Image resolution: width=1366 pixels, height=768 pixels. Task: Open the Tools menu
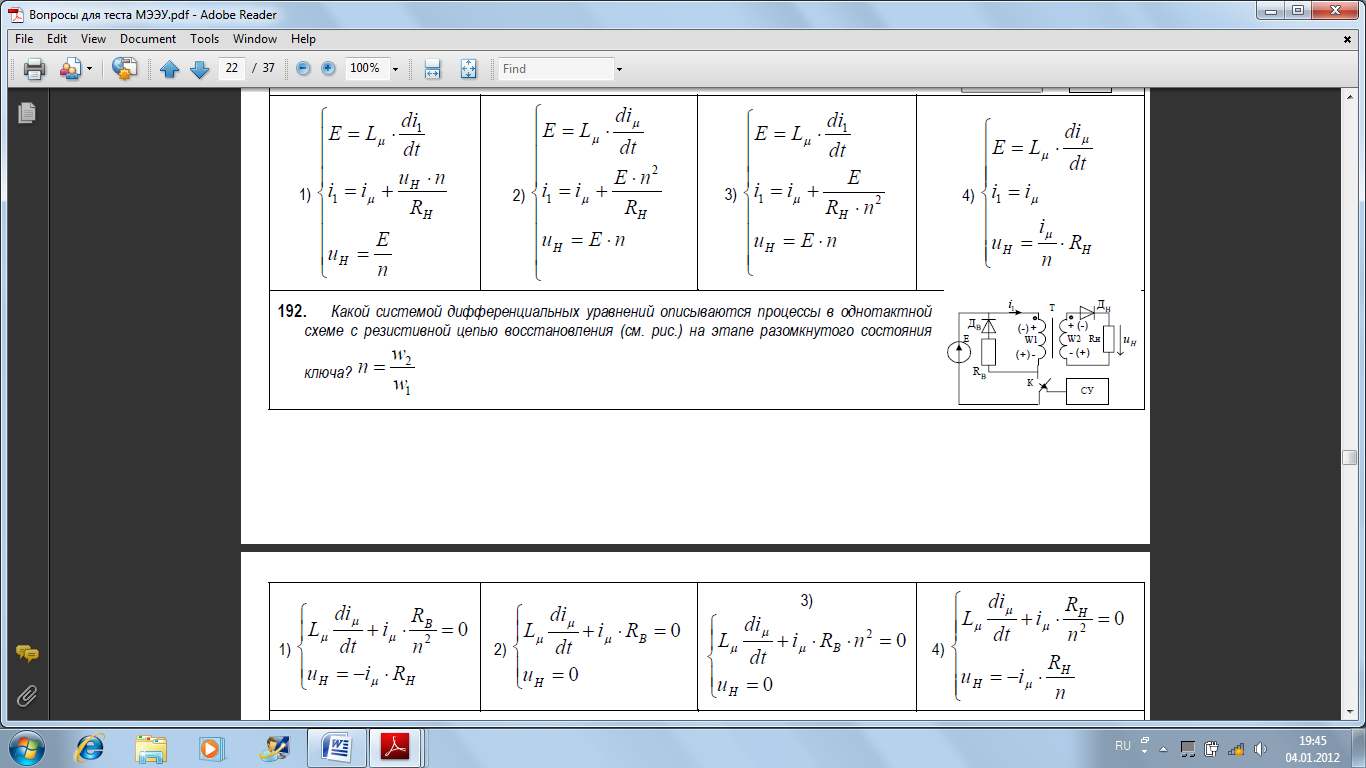(x=205, y=39)
